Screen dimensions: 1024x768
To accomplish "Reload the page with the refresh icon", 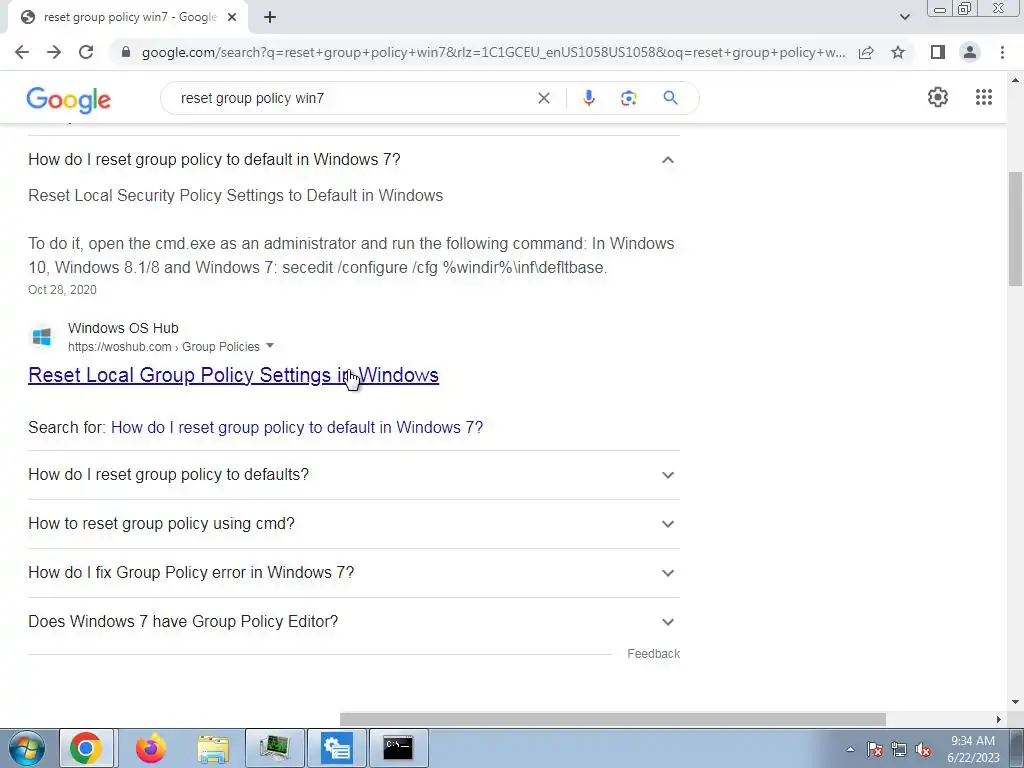I will tap(86, 52).
